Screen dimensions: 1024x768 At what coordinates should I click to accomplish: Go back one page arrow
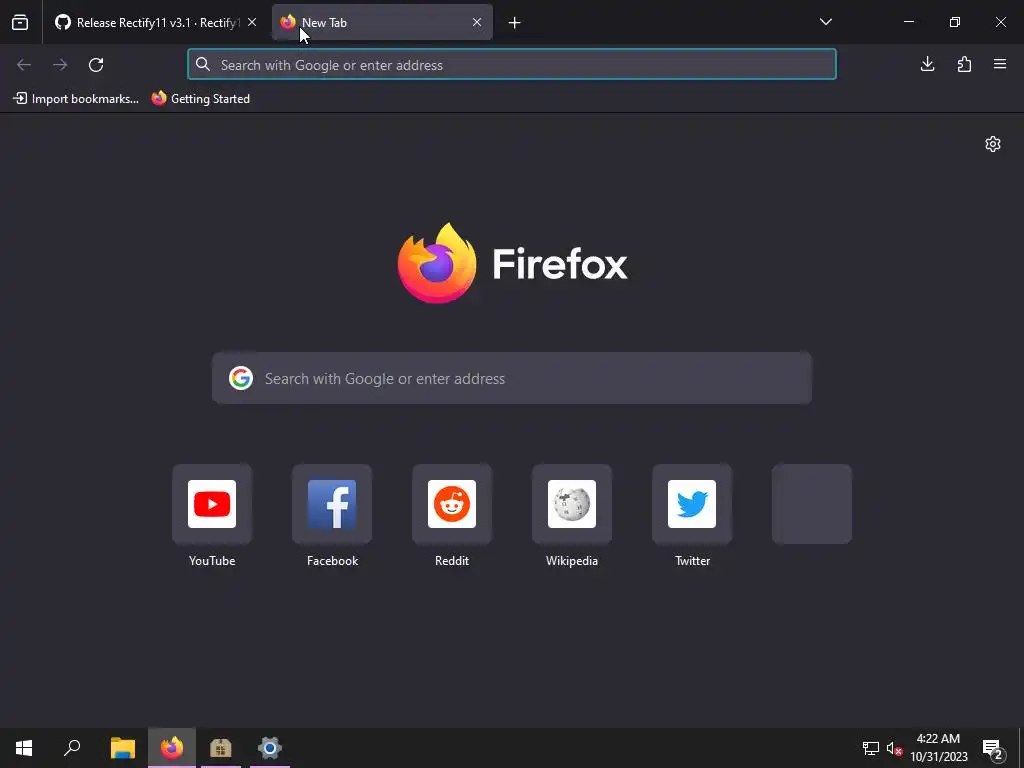tap(24, 64)
